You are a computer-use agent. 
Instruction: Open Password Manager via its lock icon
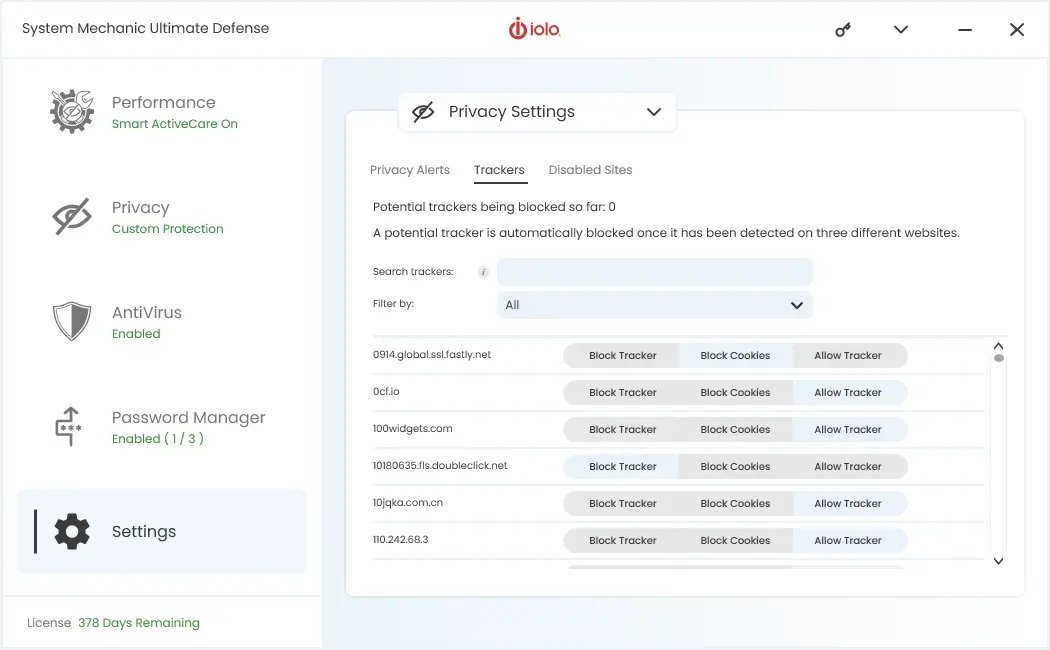pos(69,427)
